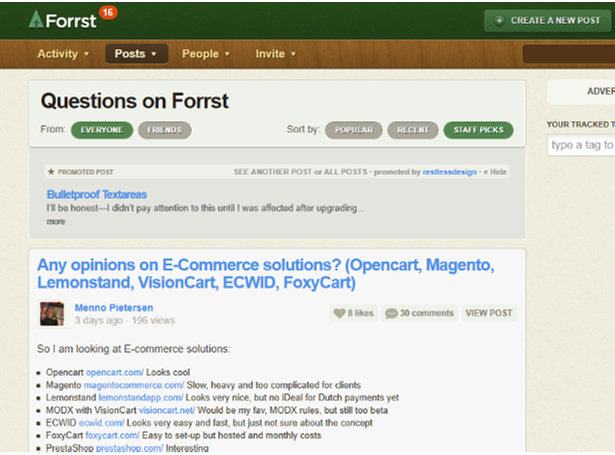This screenshot has width=615, height=455.
Task: Sort questions by Staff Picks
Action: tap(479, 130)
